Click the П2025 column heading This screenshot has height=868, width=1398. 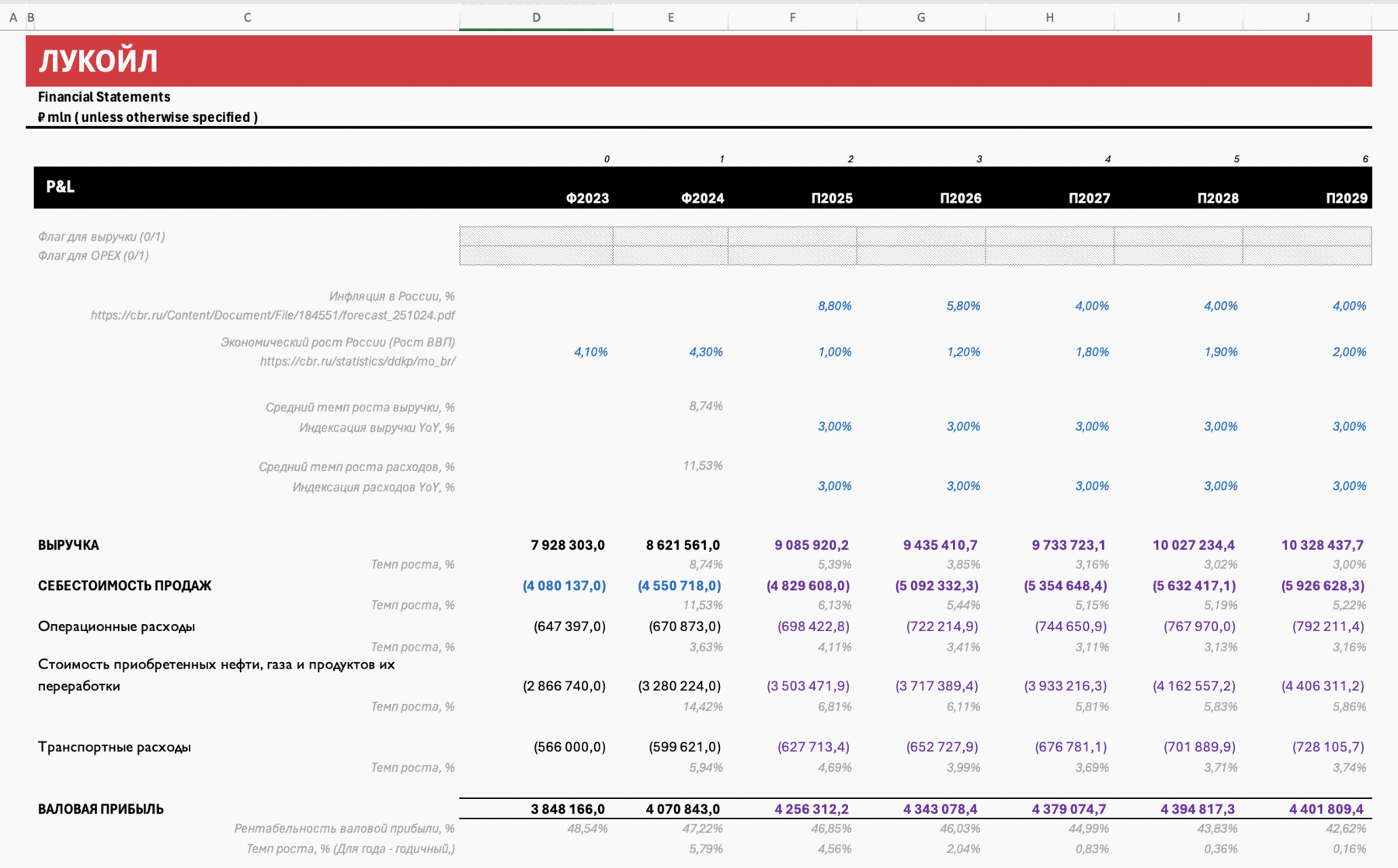tap(832, 198)
